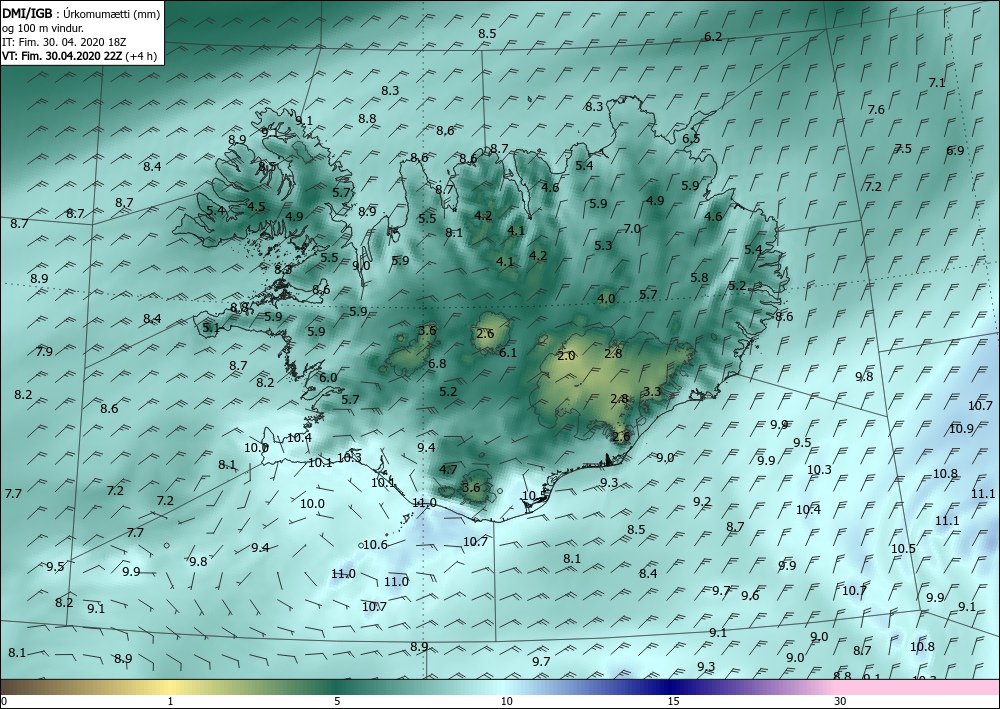Click the 5.1 value label
The image size is (1000, 709).
210,328
